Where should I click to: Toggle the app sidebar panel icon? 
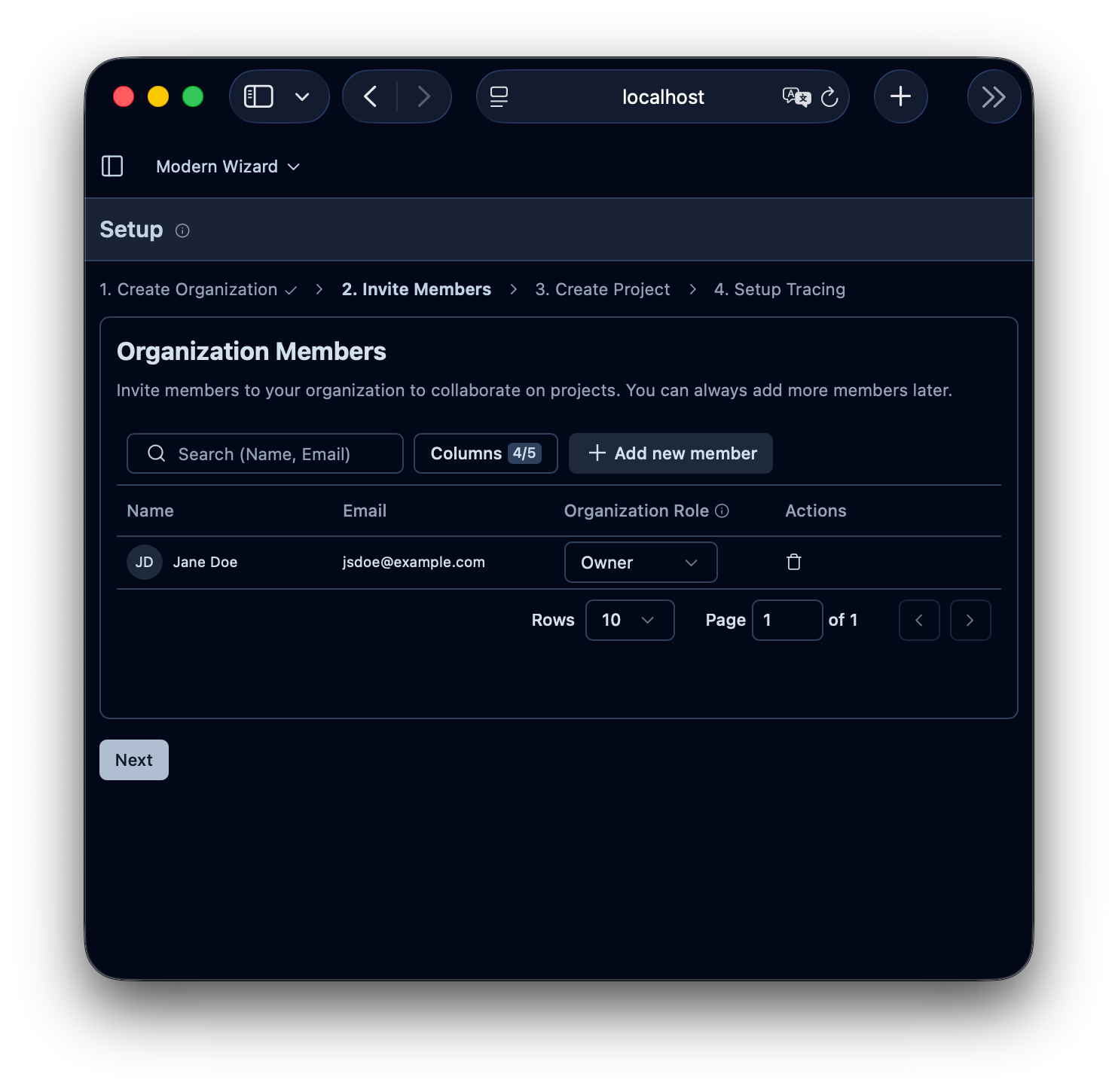pos(112,166)
